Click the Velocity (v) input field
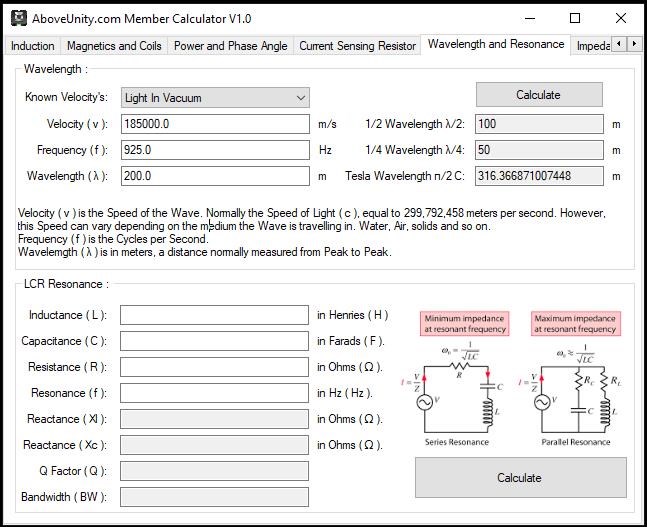647x527 pixels. [x=215, y=124]
